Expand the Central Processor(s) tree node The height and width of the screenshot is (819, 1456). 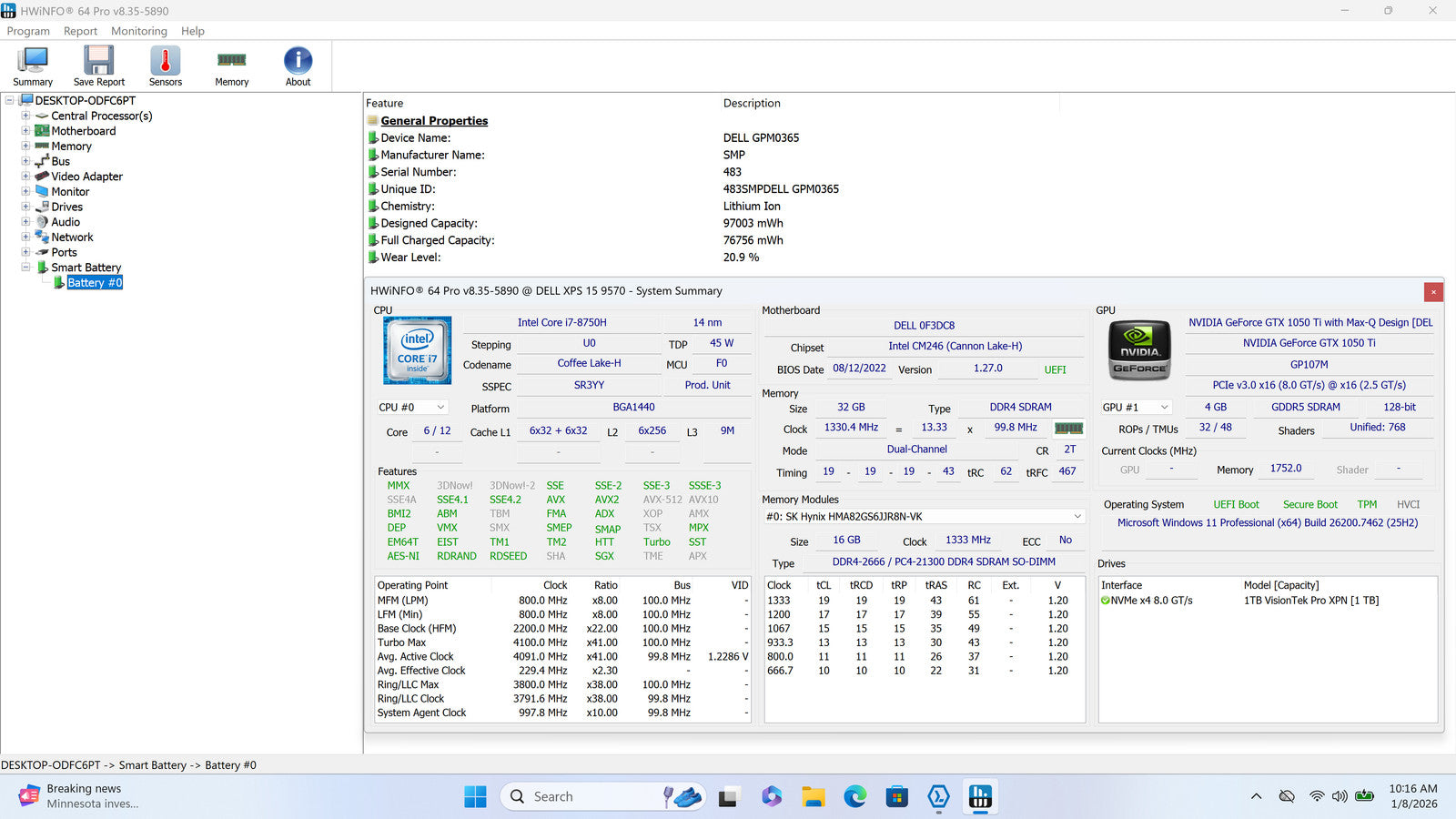click(25, 116)
